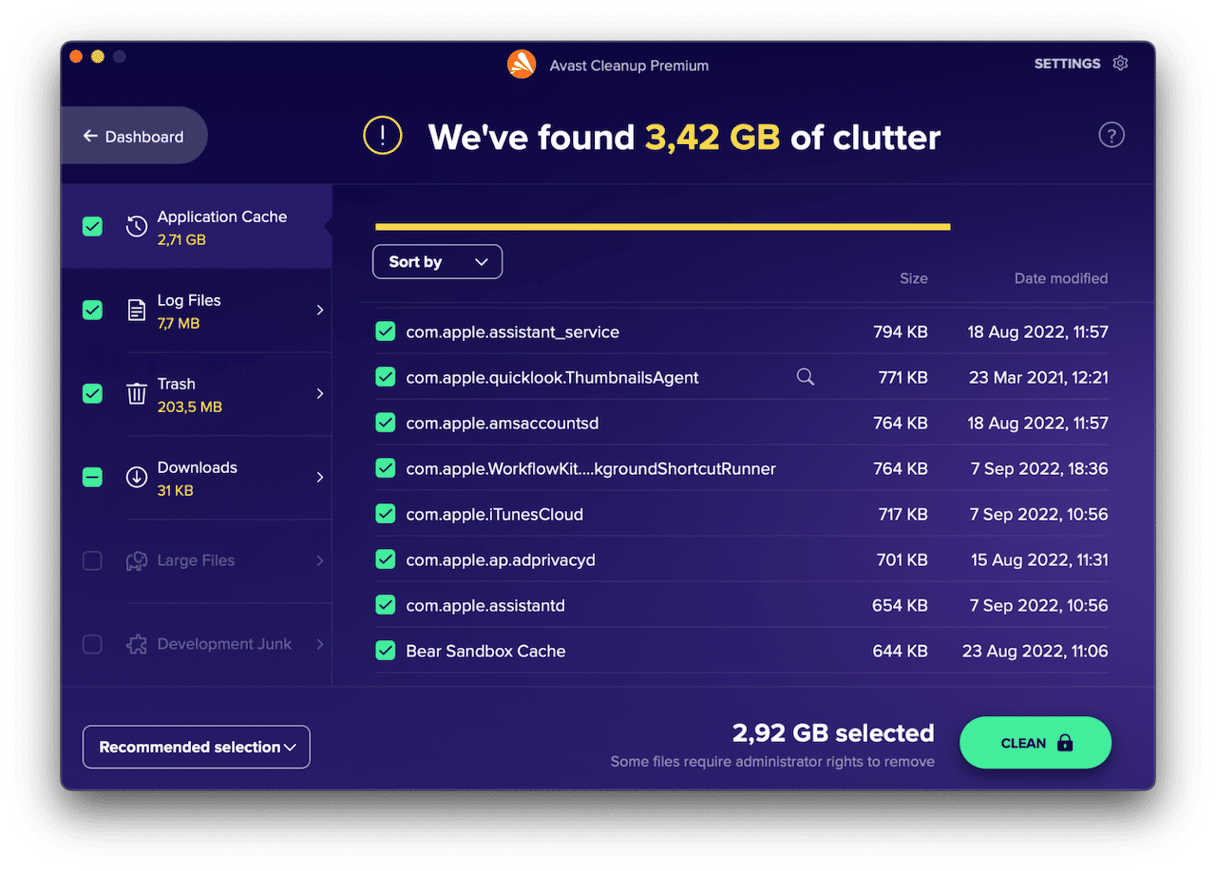
Task: Enable Development Junk category checkbox
Action: 92,645
